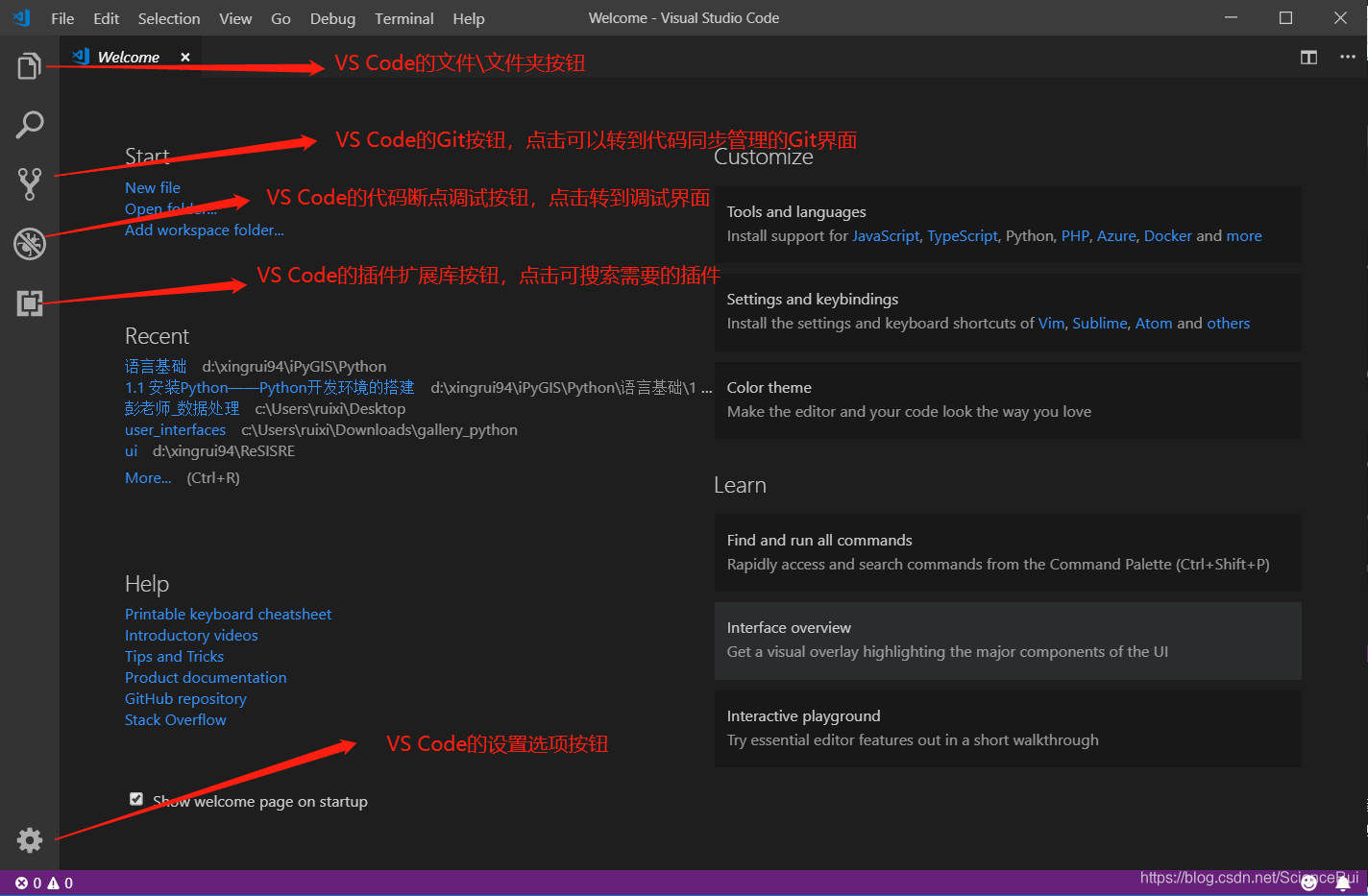Open the Selection menu
Viewport: 1368px width, 896px height.
[169, 18]
